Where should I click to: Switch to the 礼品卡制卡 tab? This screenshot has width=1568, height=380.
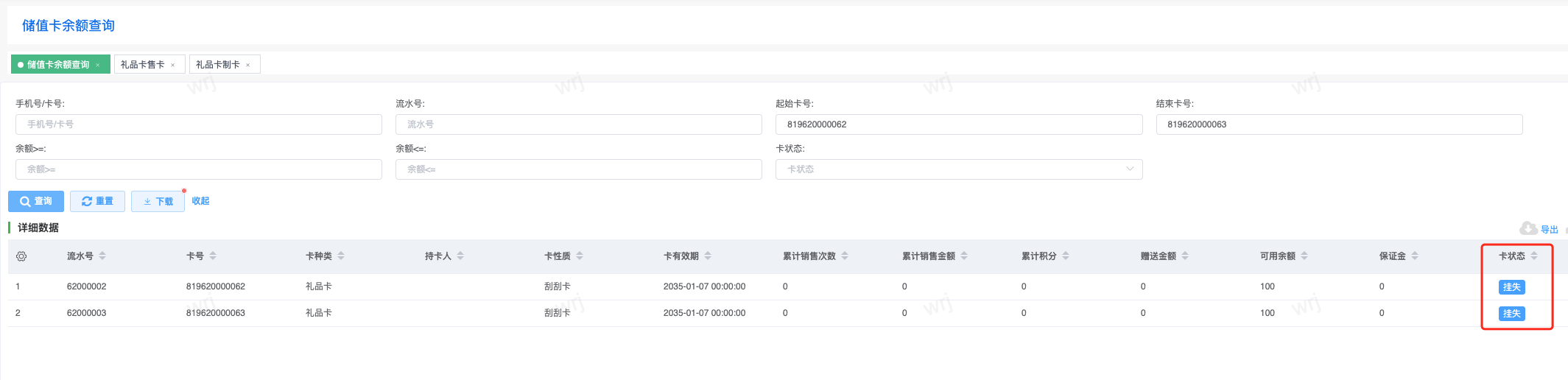pyautogui.click(x=217, y=65)
